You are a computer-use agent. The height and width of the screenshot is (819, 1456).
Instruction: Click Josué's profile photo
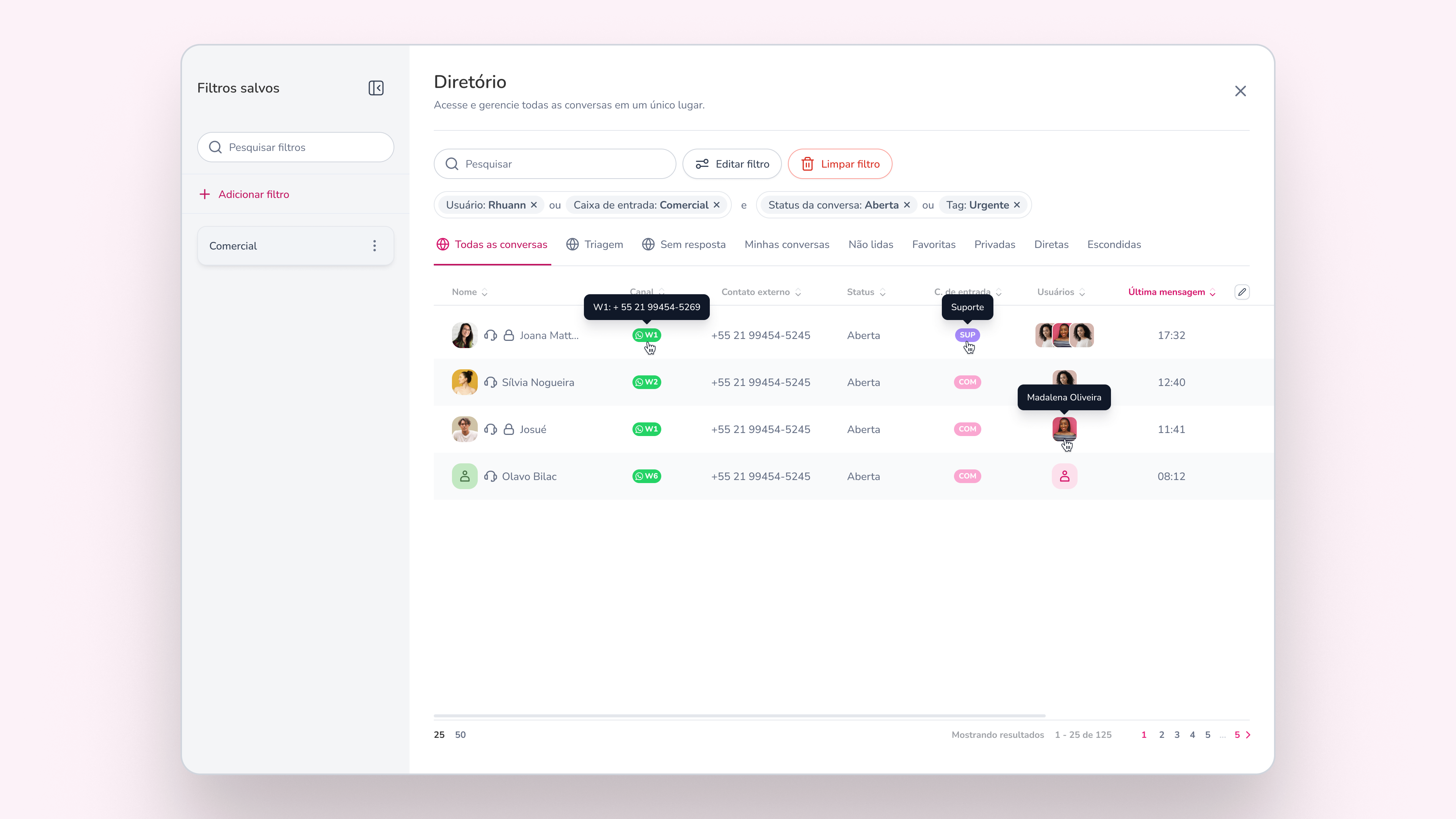(x=464, y=429)
